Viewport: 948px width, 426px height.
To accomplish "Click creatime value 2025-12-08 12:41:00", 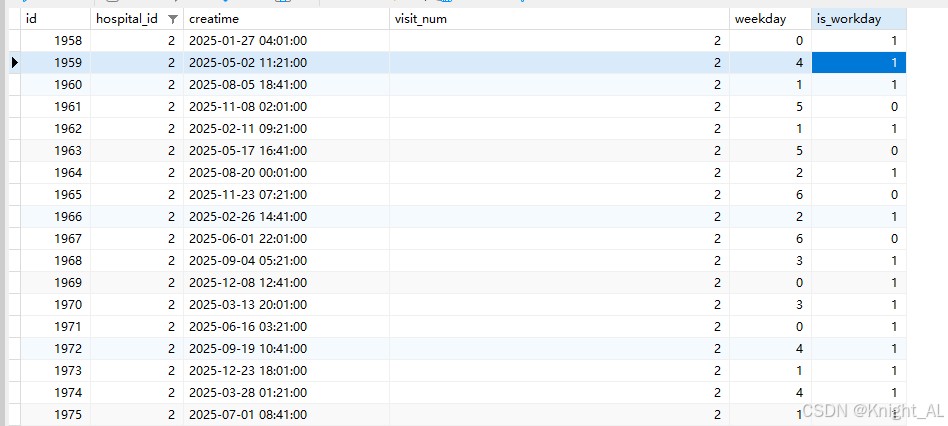I will coord(248,282).
